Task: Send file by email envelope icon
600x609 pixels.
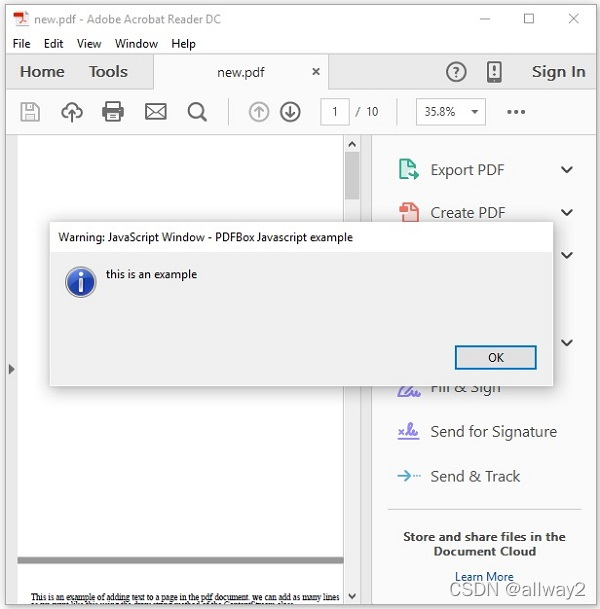Action: pyautogui.click(x=155, y=112)
